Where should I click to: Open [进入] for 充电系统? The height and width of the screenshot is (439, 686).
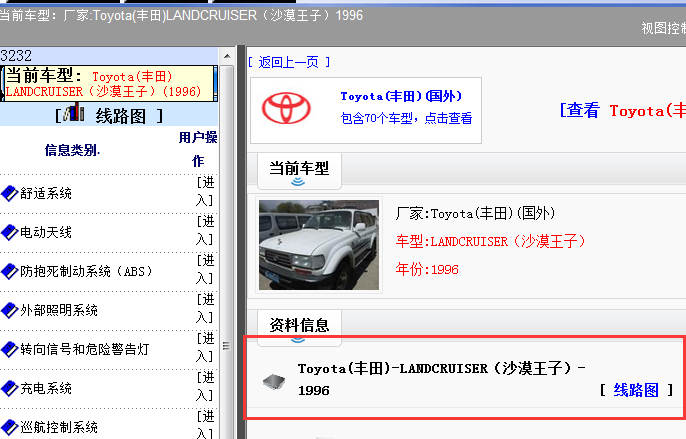205,386
